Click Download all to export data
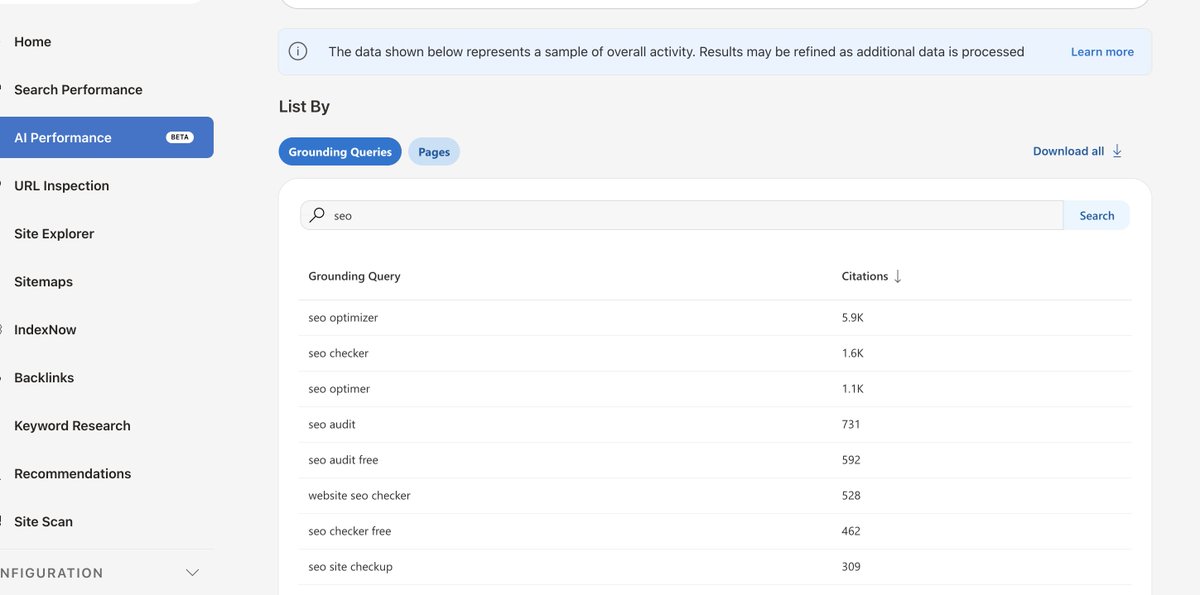Screen dimensions: 1200x595 coord(1069,150)
